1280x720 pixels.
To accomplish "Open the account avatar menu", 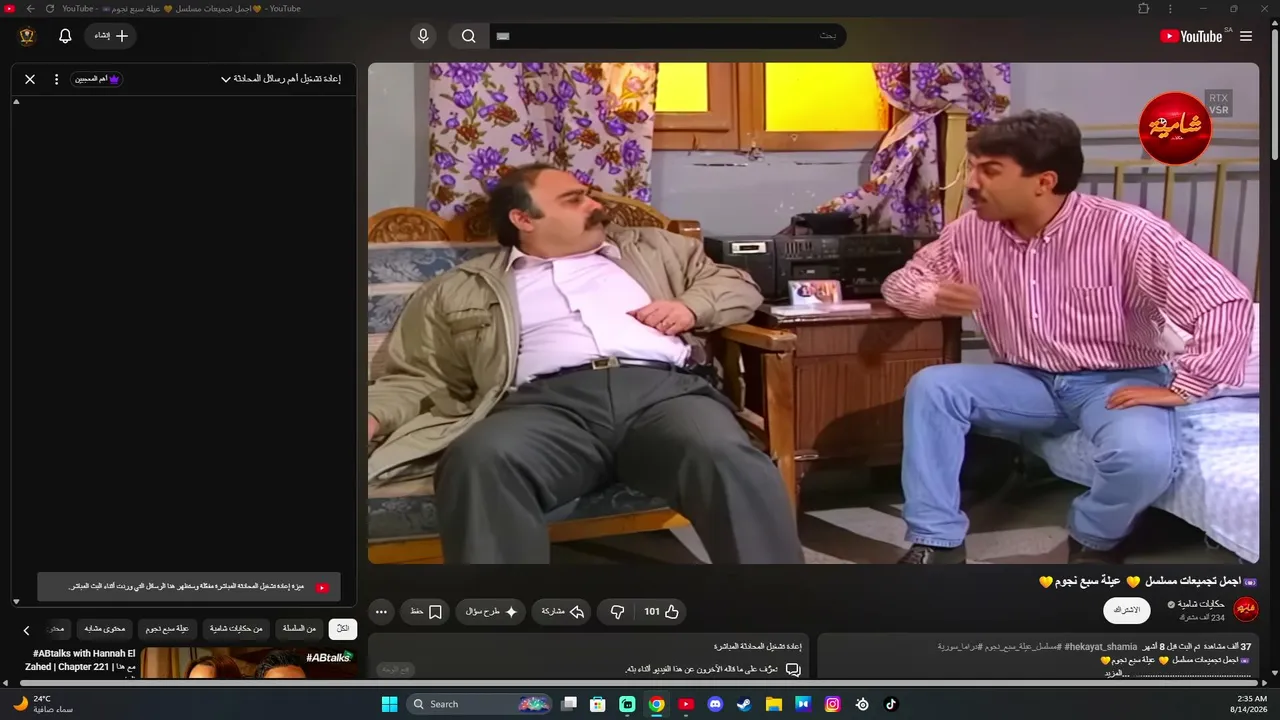I will pos(27,36).
